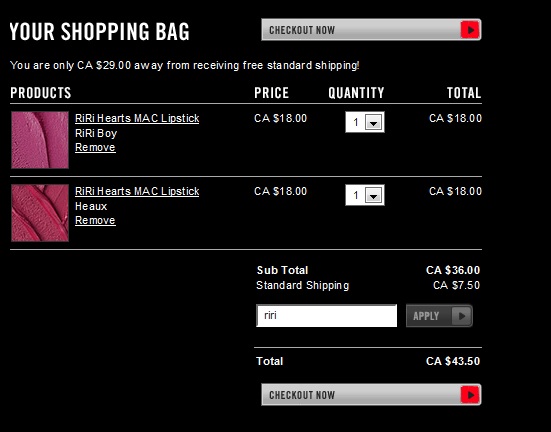Image resolution: width=551 pixels, height=432 pixels.
Task: Focus the offer code field containing riri
Action: [x=327, y=316]
